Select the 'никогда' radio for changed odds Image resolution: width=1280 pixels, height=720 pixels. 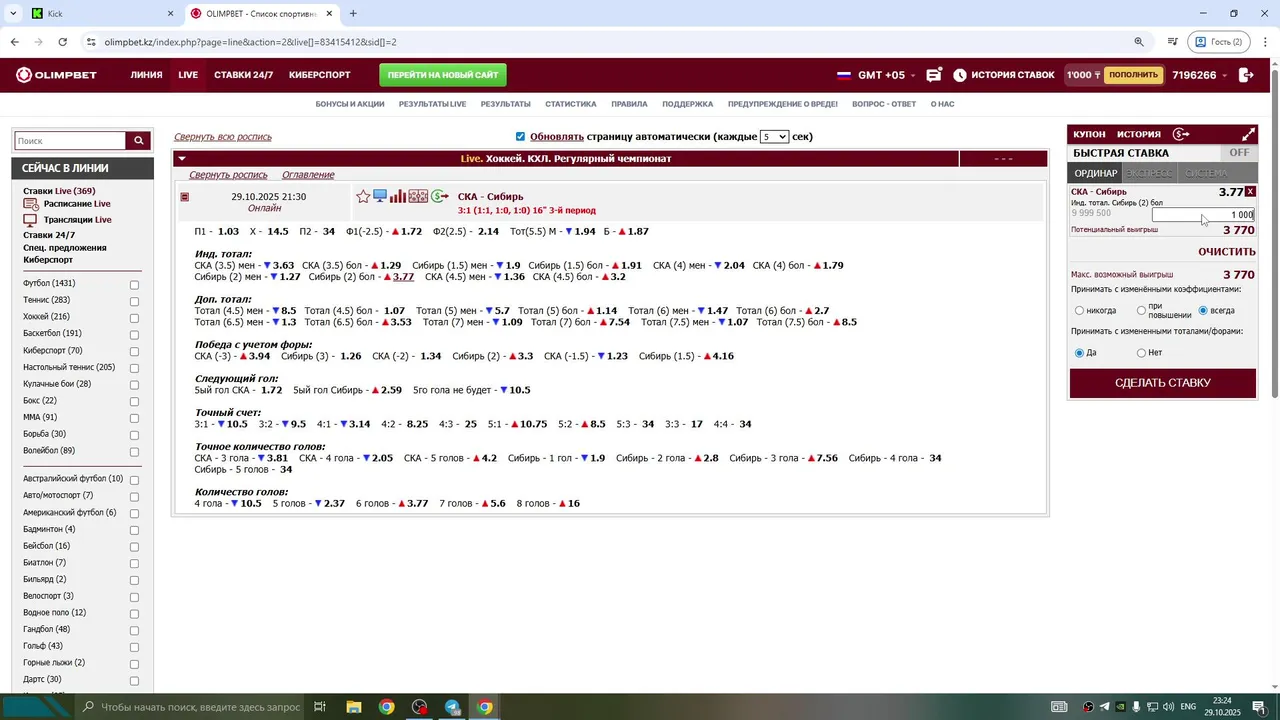(1079, 311)
